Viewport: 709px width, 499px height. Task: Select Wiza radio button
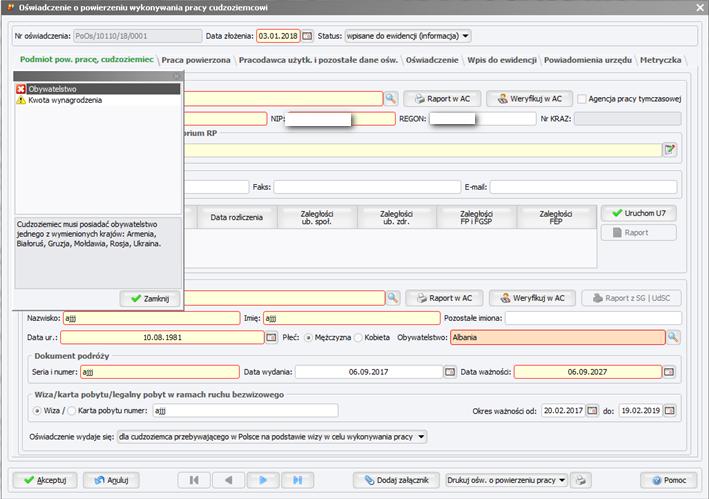click(x=37, y=411)
